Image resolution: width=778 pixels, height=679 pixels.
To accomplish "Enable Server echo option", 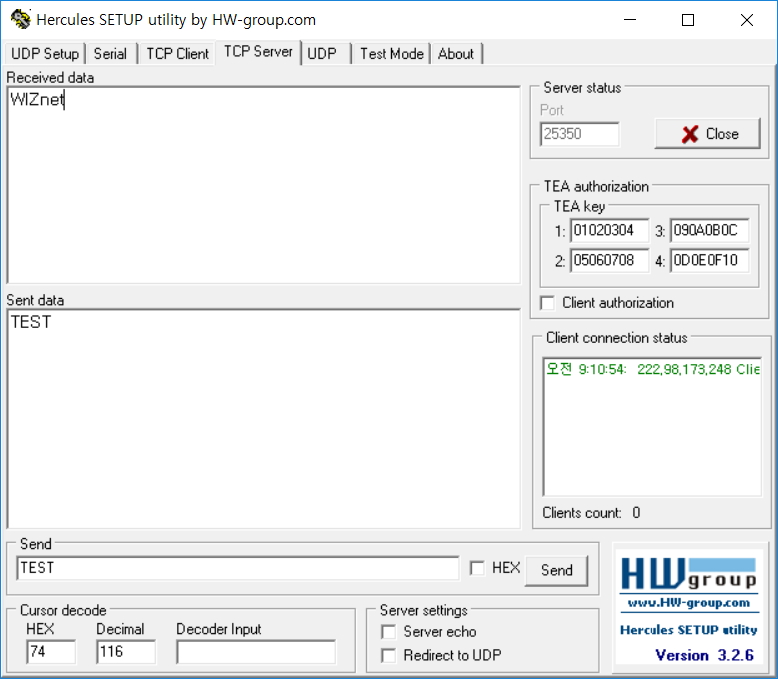I will (389, 632).
